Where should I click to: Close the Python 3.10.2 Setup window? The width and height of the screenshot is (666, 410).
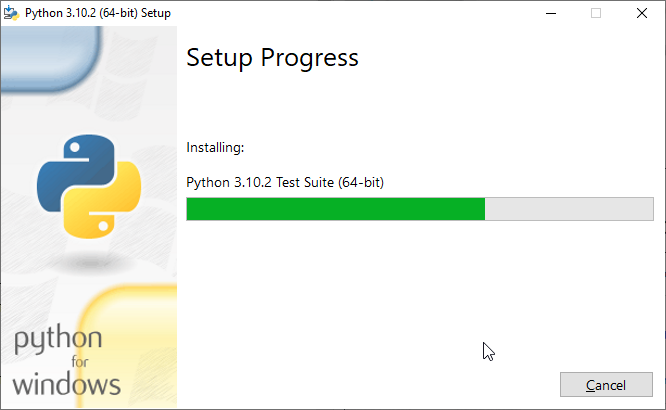point(642,13)
